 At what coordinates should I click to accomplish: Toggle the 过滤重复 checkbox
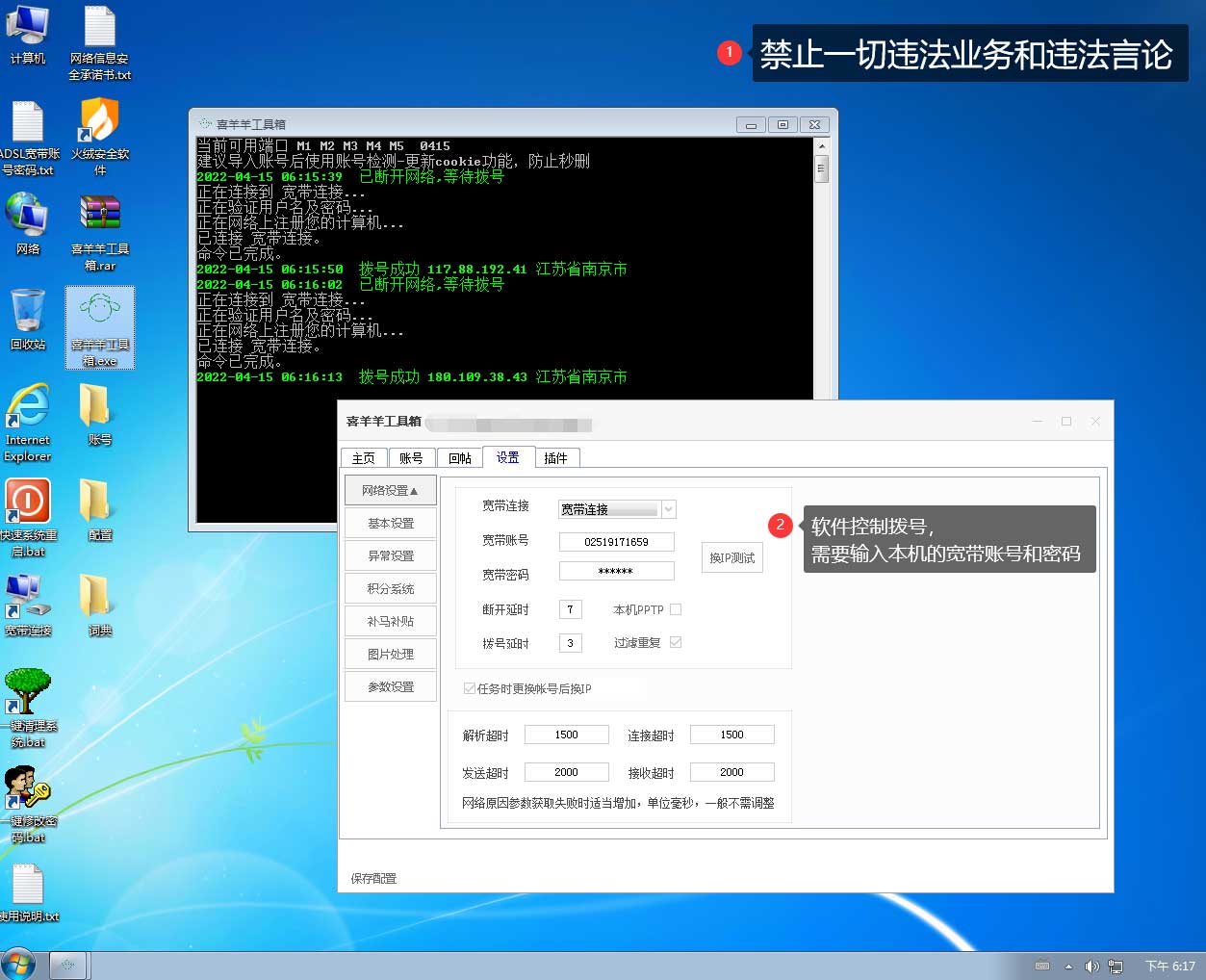(676, 642)
